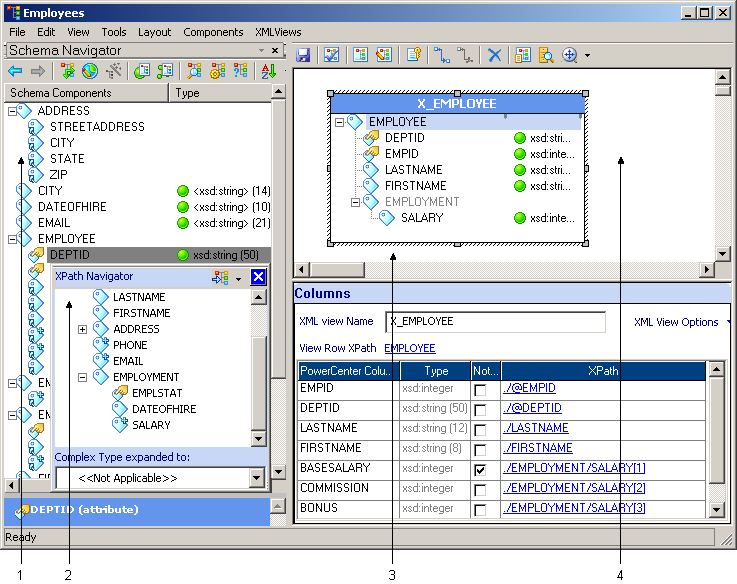Click the validate checkmark icon beside Save

[x=333, y=55]
